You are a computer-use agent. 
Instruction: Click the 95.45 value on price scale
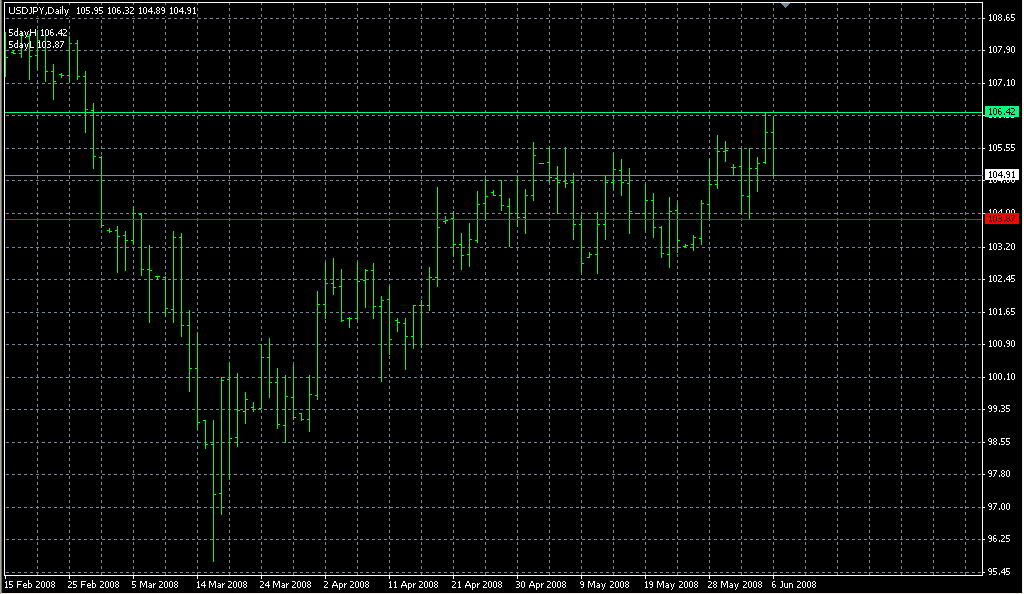(x=1001, y=572)
